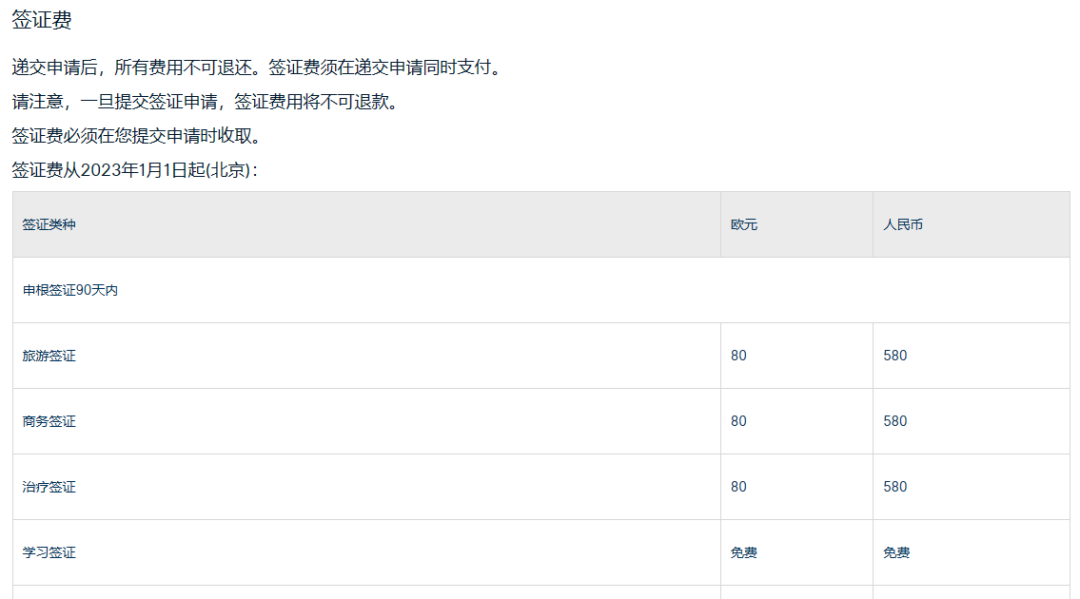
Task: Click the 学习签证 row label
Action: click(49, 552)
